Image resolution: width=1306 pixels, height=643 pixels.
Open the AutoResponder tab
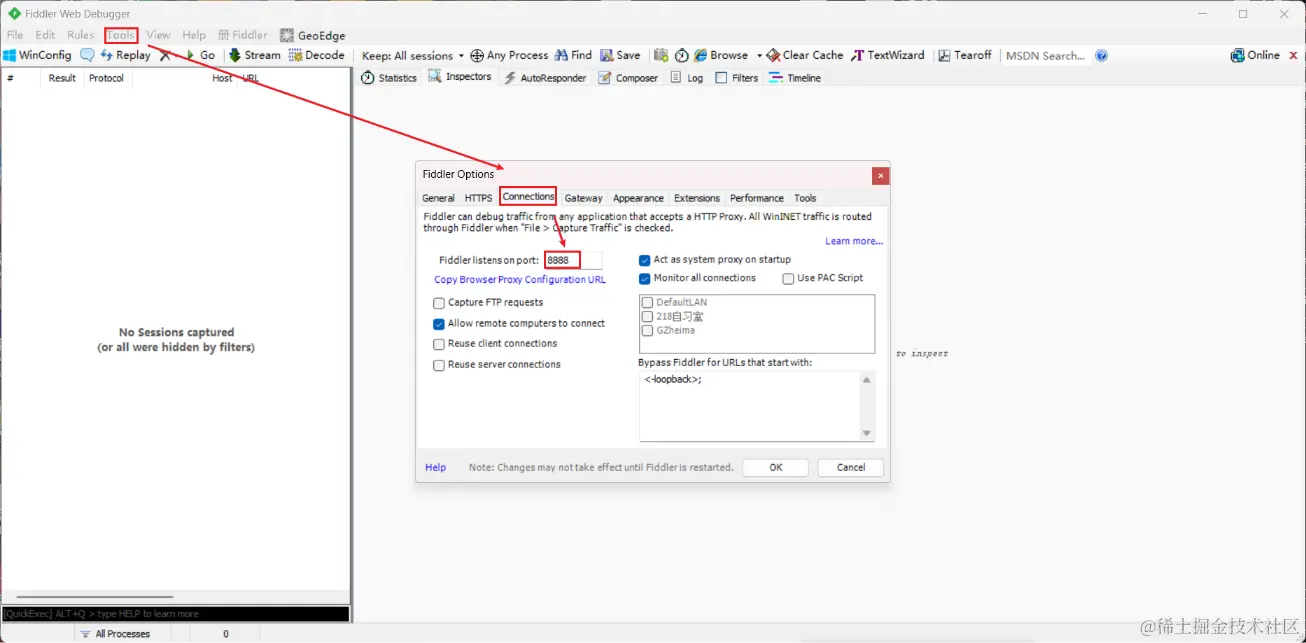pos(545,78)
